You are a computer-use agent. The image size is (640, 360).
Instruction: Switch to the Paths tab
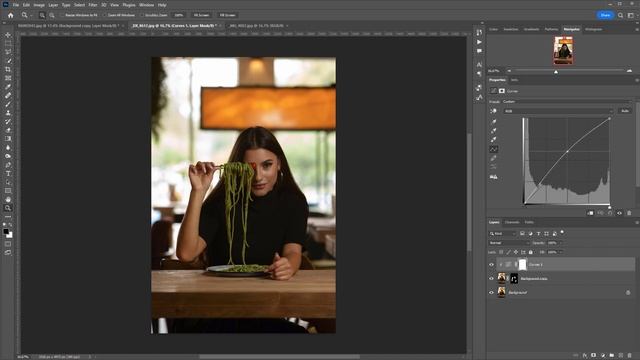pyautogui.click(x=529, y=222)
